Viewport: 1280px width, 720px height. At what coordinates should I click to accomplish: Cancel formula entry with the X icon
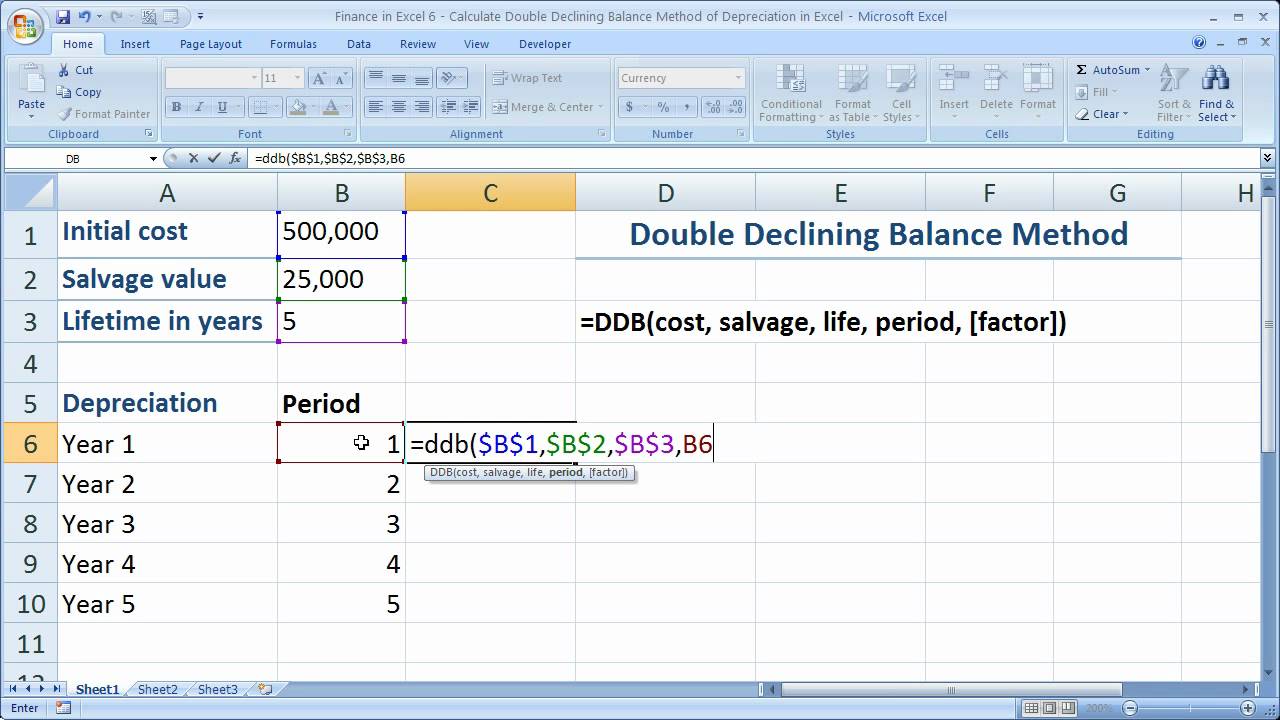coord(193,158)
